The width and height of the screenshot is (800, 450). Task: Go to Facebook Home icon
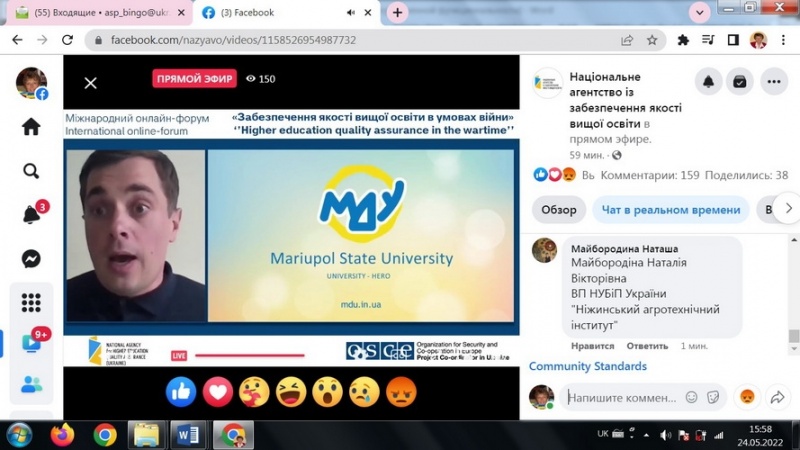31,127
